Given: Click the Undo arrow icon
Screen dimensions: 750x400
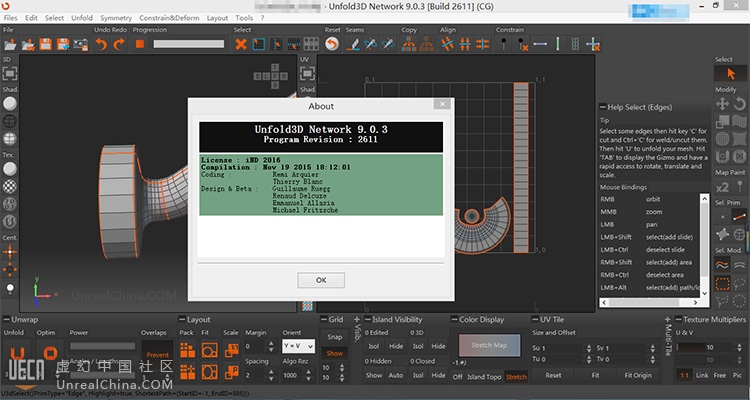Looking at the screenshot, I should [x=101, y=44].
